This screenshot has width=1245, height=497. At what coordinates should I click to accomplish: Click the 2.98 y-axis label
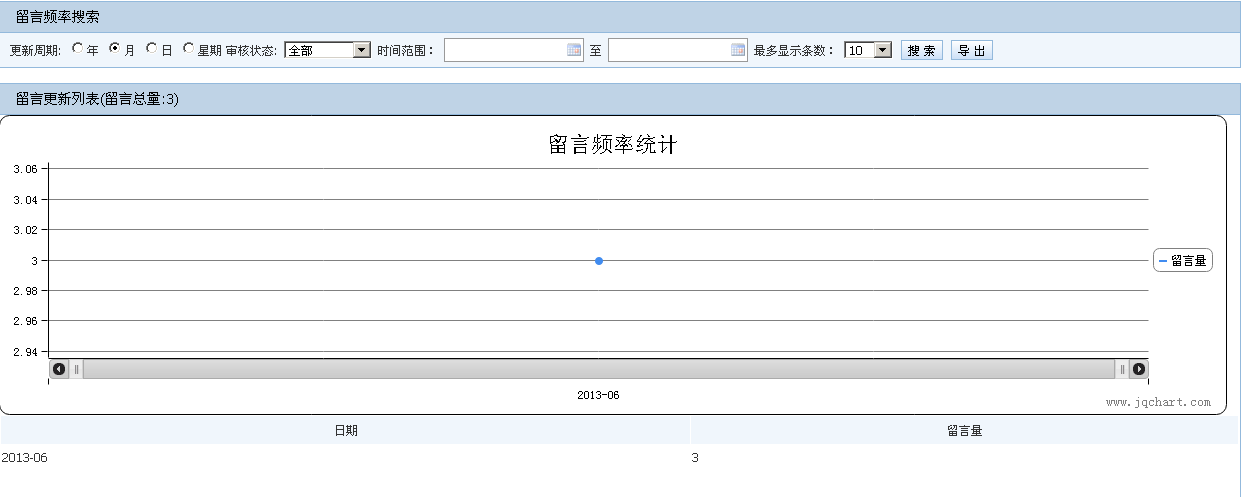pos(25,291)
